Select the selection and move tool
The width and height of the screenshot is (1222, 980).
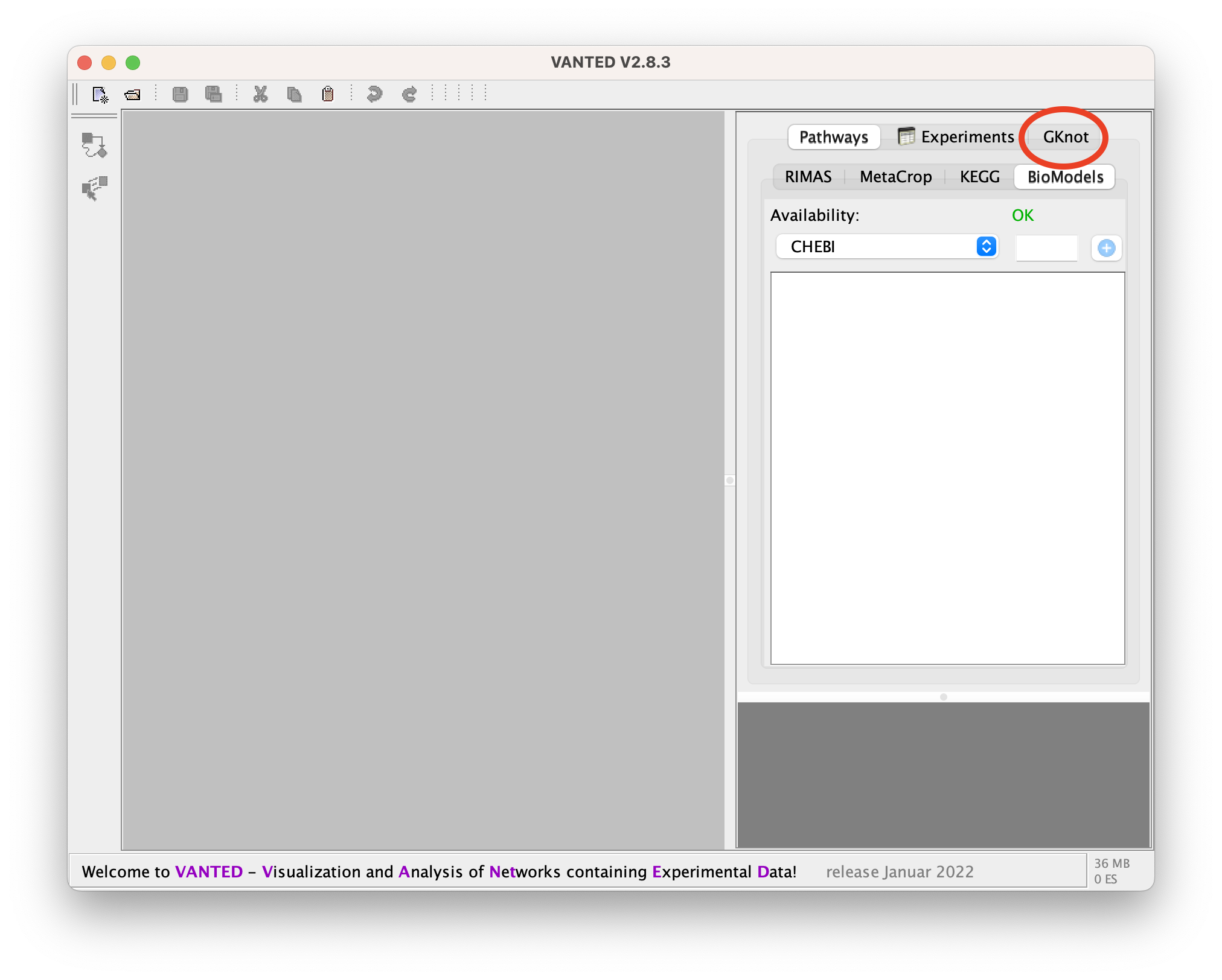pos(94,188)
